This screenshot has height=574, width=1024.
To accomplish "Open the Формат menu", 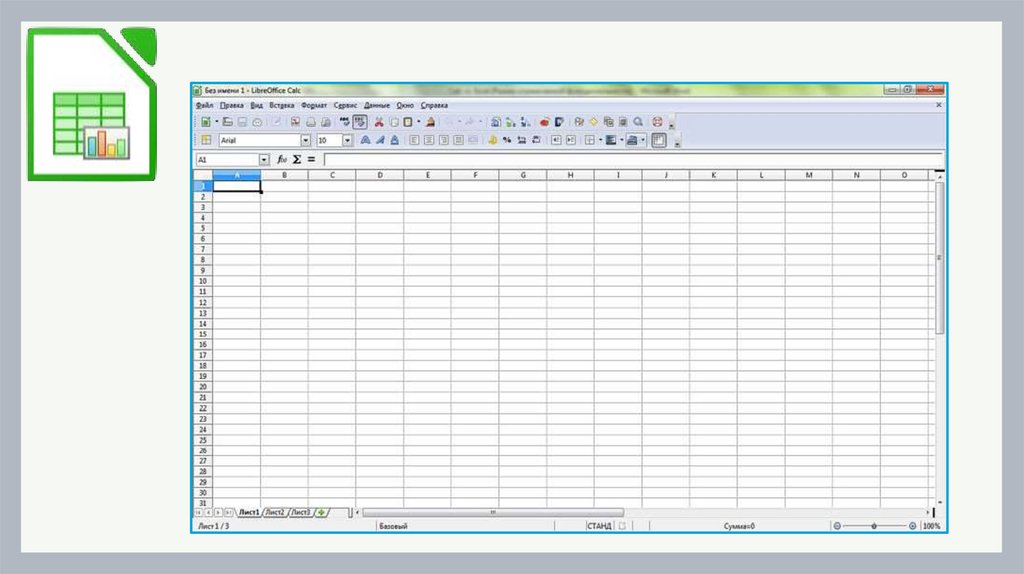I will [313, 105].
